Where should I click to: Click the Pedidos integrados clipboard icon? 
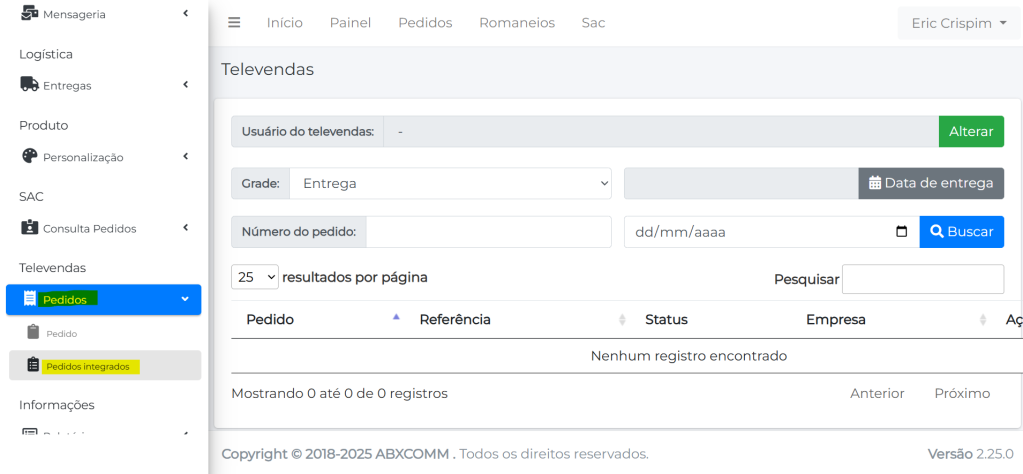point(33,366)
